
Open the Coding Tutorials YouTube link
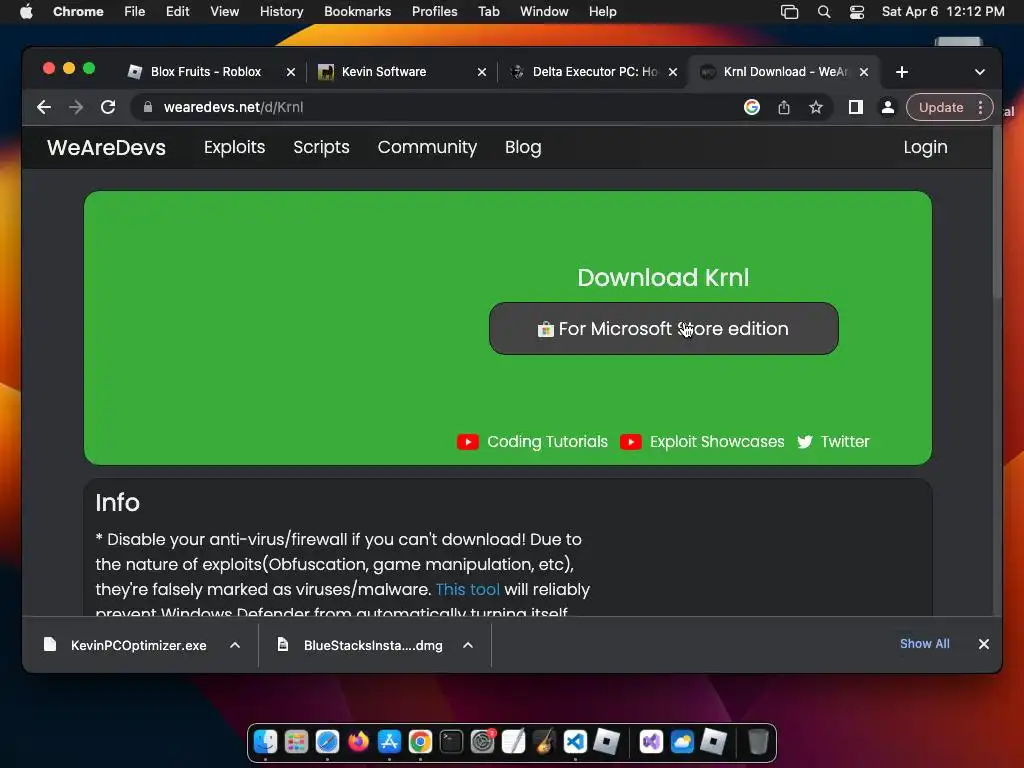click(532, 442)
